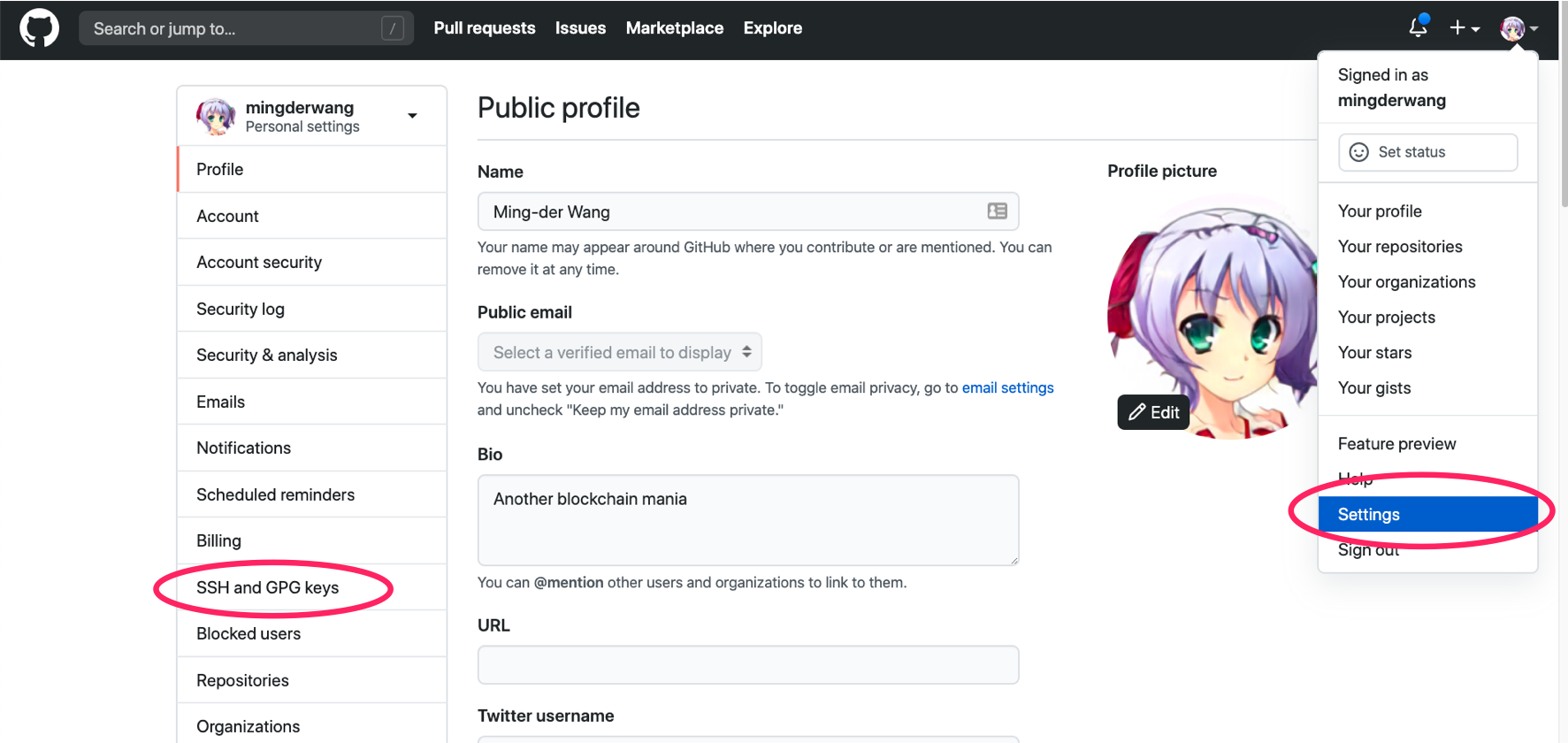Image resolution: width=1568 pixels, height=743 pixels.
Task: Click the URL input field
Action: pos(747,664)
